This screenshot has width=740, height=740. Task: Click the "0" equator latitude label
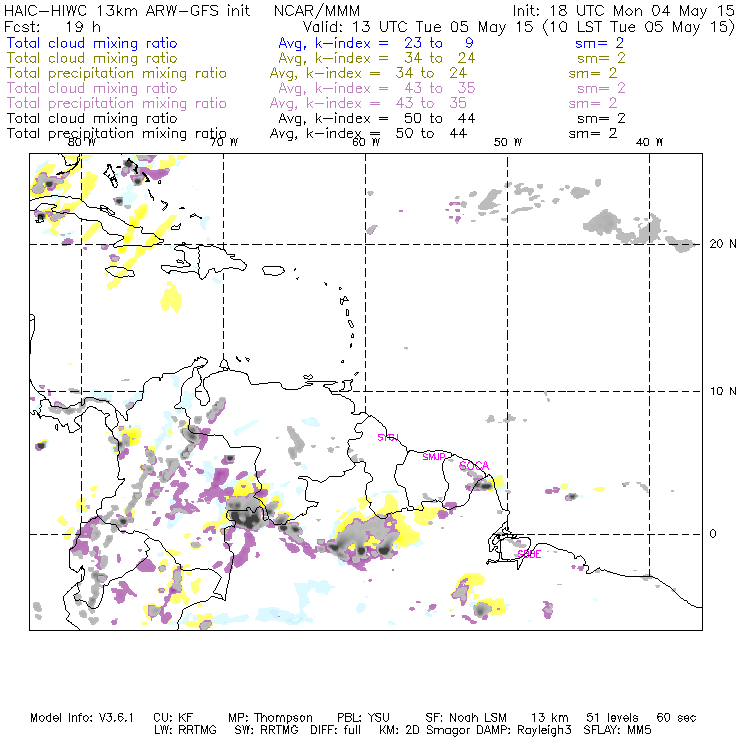pos(713,534)
